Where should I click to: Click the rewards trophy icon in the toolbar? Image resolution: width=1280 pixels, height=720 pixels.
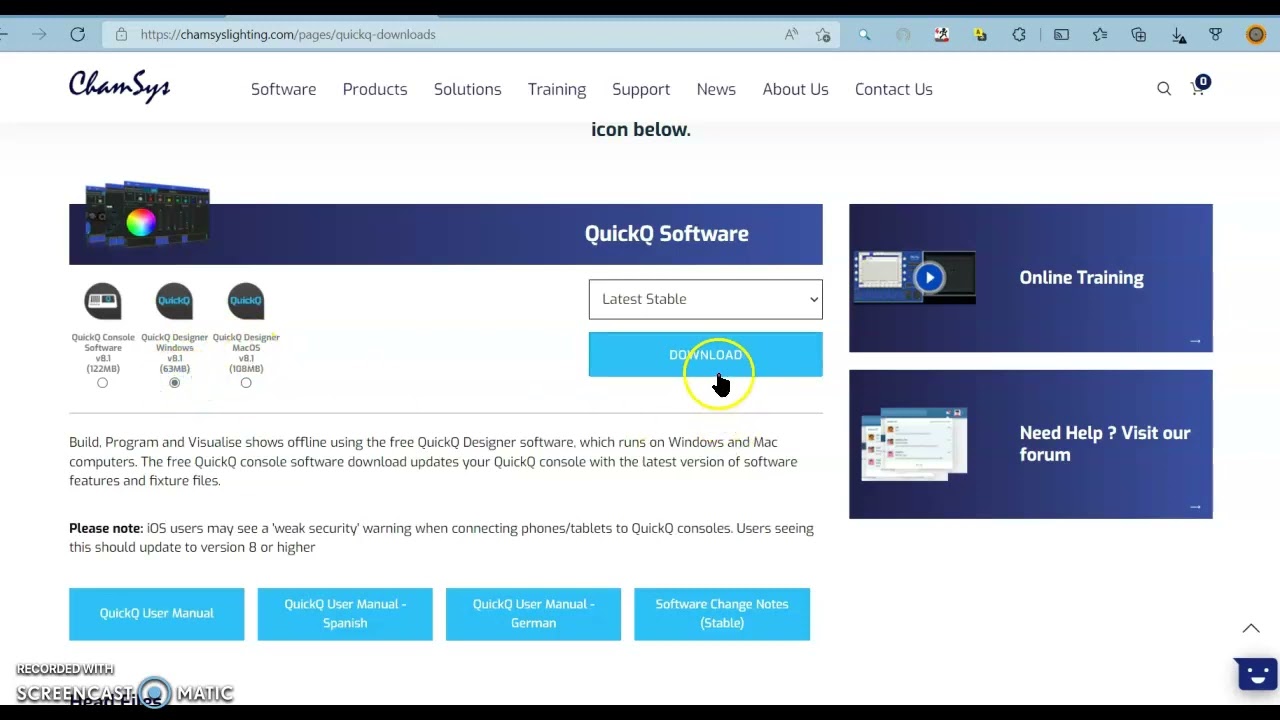click(x=1216, y=35)
